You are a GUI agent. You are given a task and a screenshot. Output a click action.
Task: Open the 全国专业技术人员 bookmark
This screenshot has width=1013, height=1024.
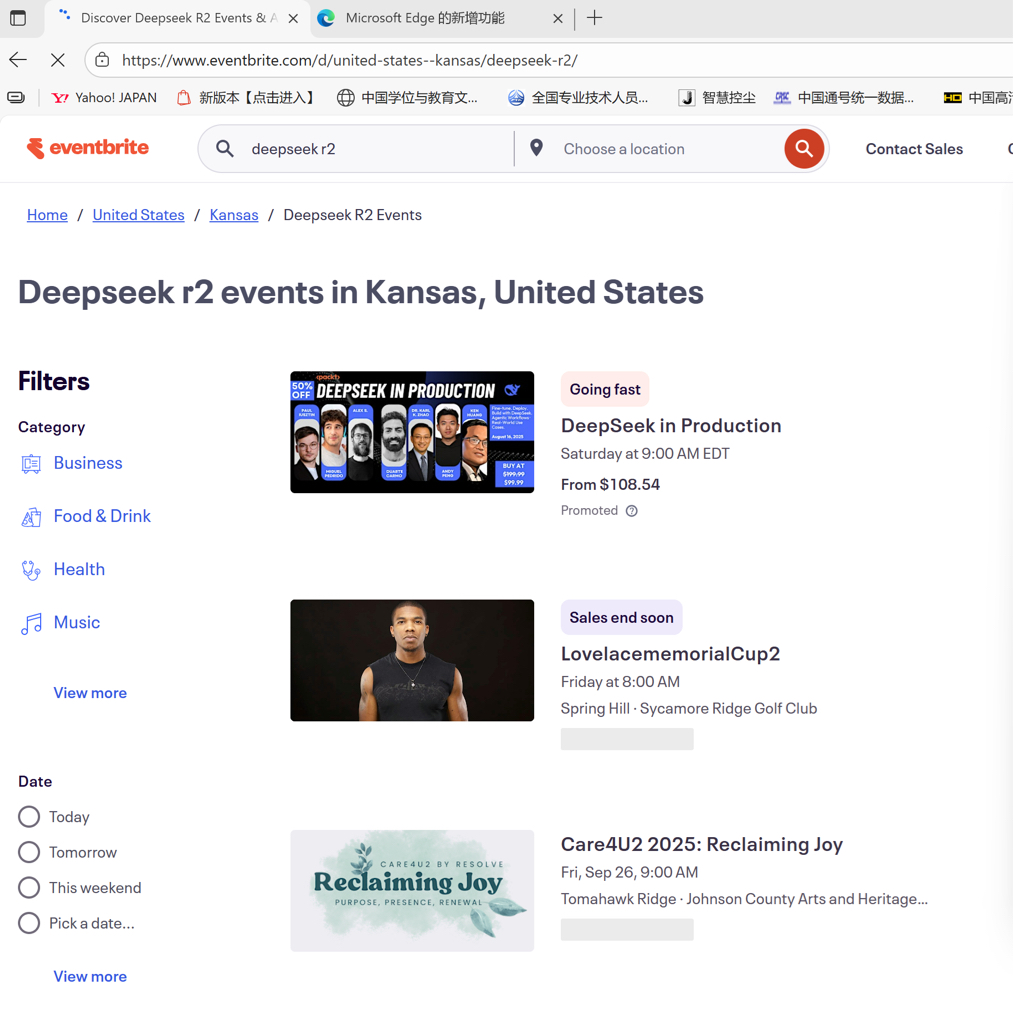(x=578, y=97)
